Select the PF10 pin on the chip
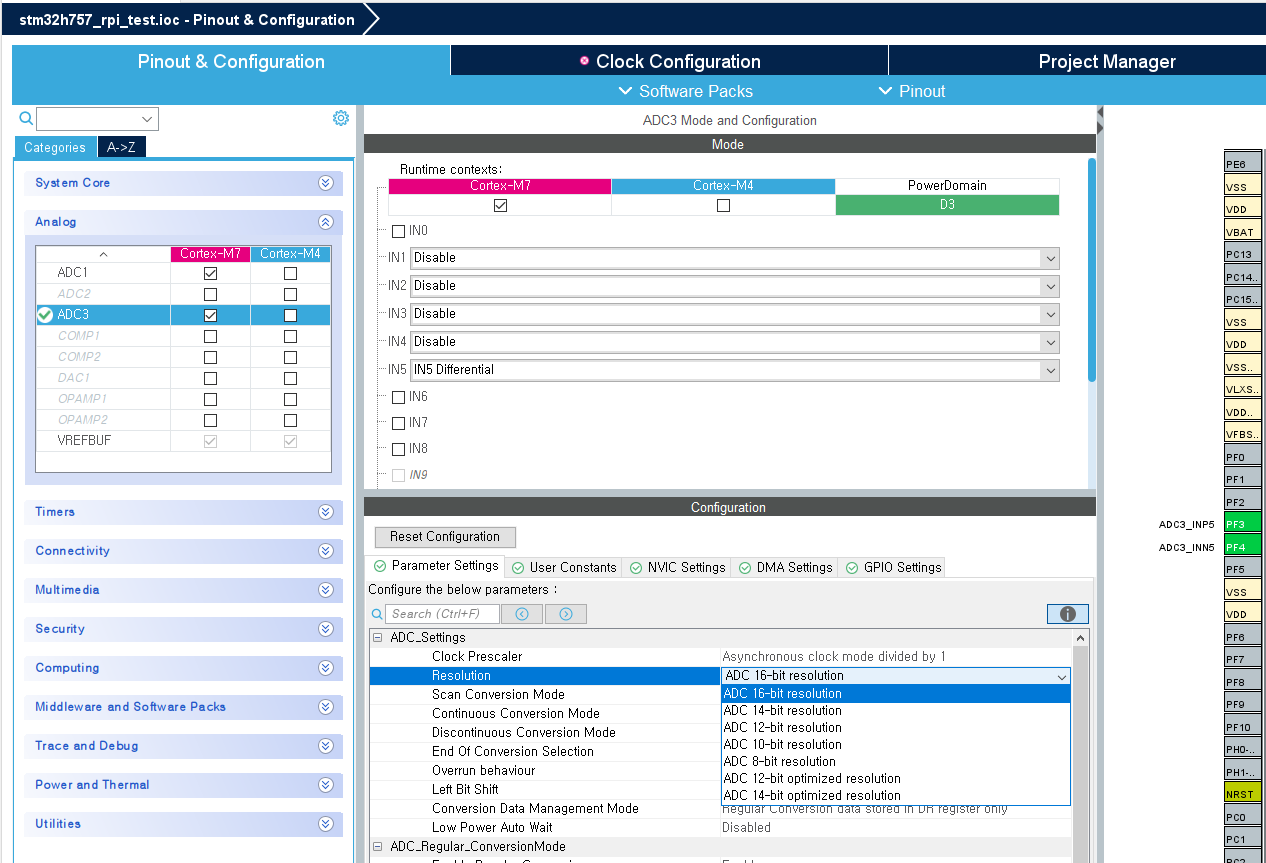Viewport: 1266px width, 863px height. pos(1243,727)
